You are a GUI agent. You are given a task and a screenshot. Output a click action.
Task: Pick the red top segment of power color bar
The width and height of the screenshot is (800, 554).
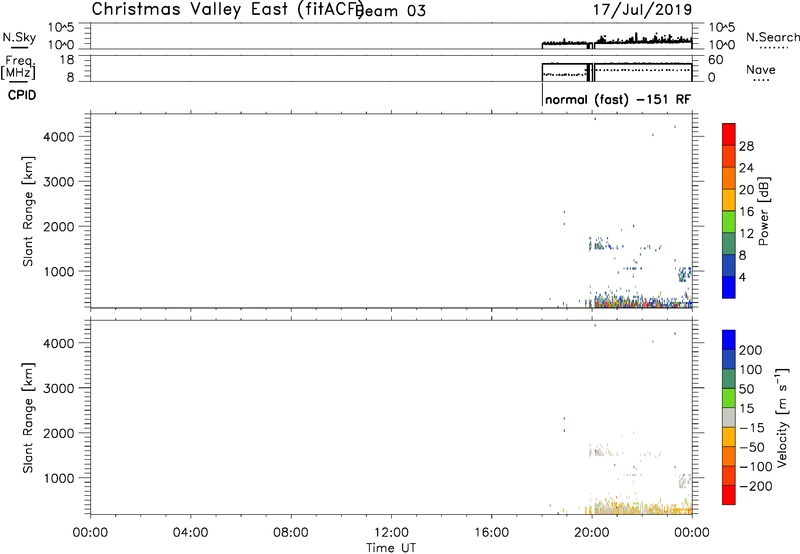[729, 135]
